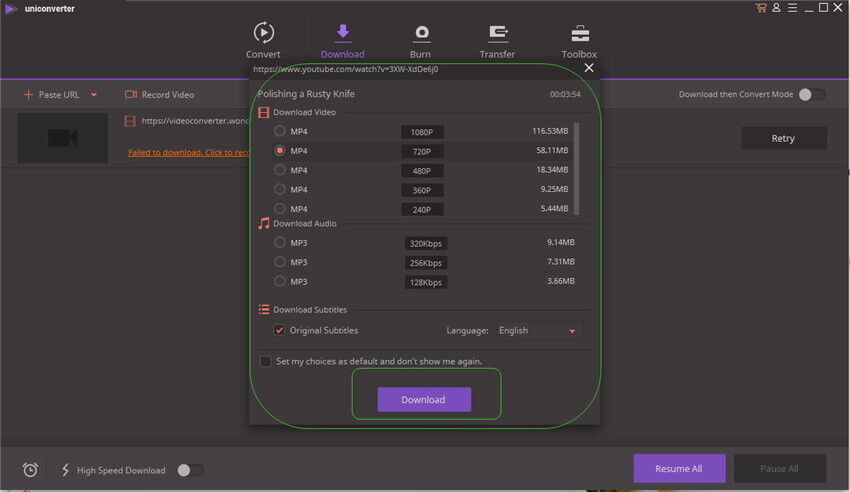850x492 pixels.
Task: Select MP4 1080P radio button
Action: coord(279,131)
